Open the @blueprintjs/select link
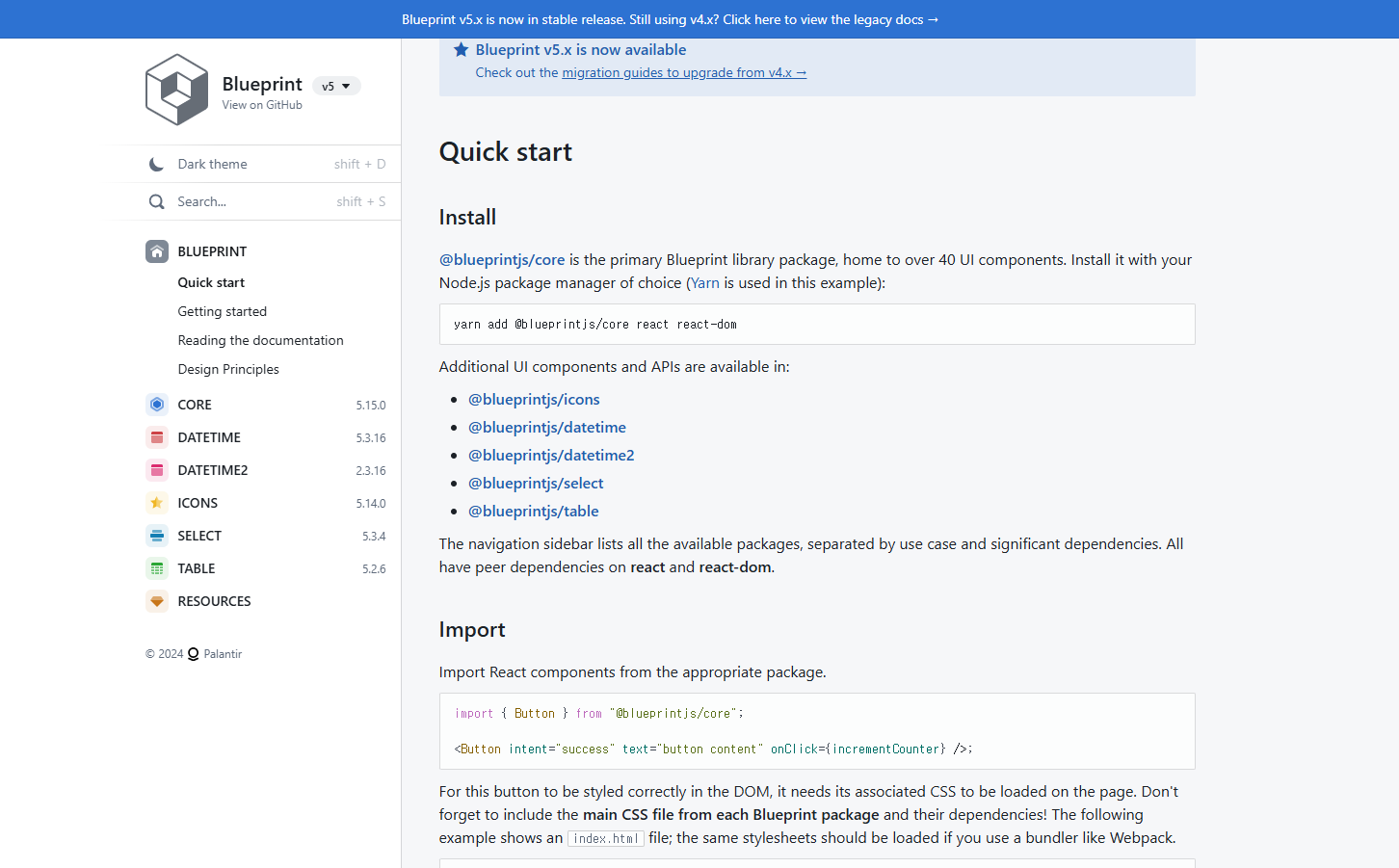 coord(536,483)
